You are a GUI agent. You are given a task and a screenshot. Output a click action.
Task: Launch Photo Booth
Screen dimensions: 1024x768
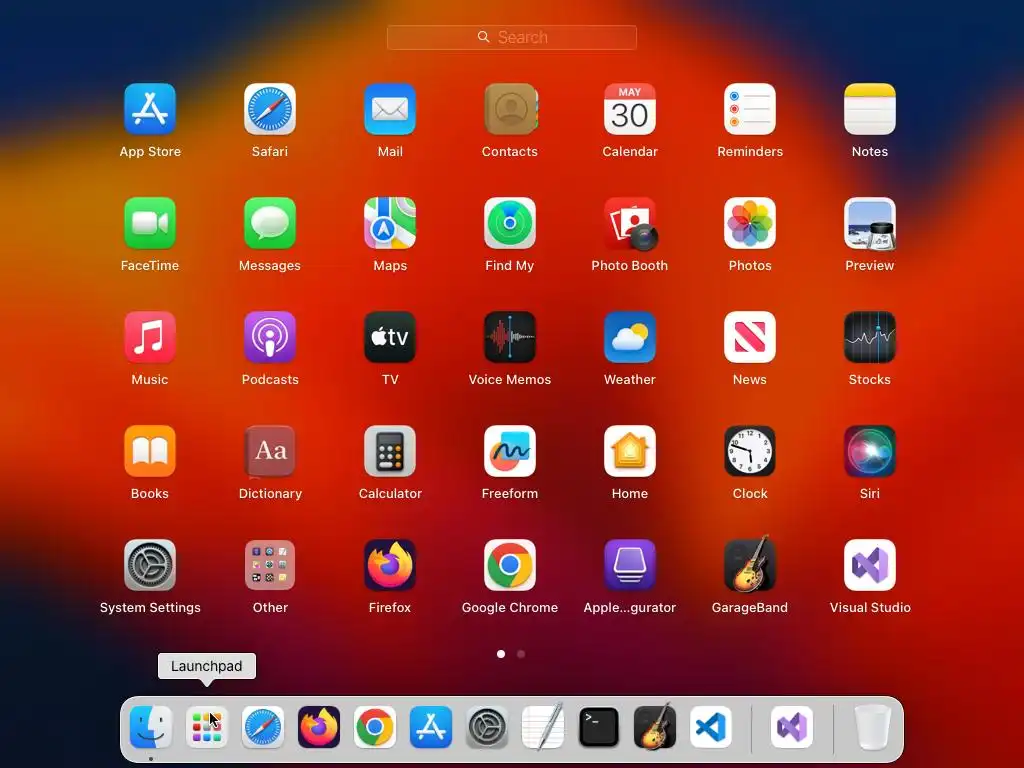630,223
